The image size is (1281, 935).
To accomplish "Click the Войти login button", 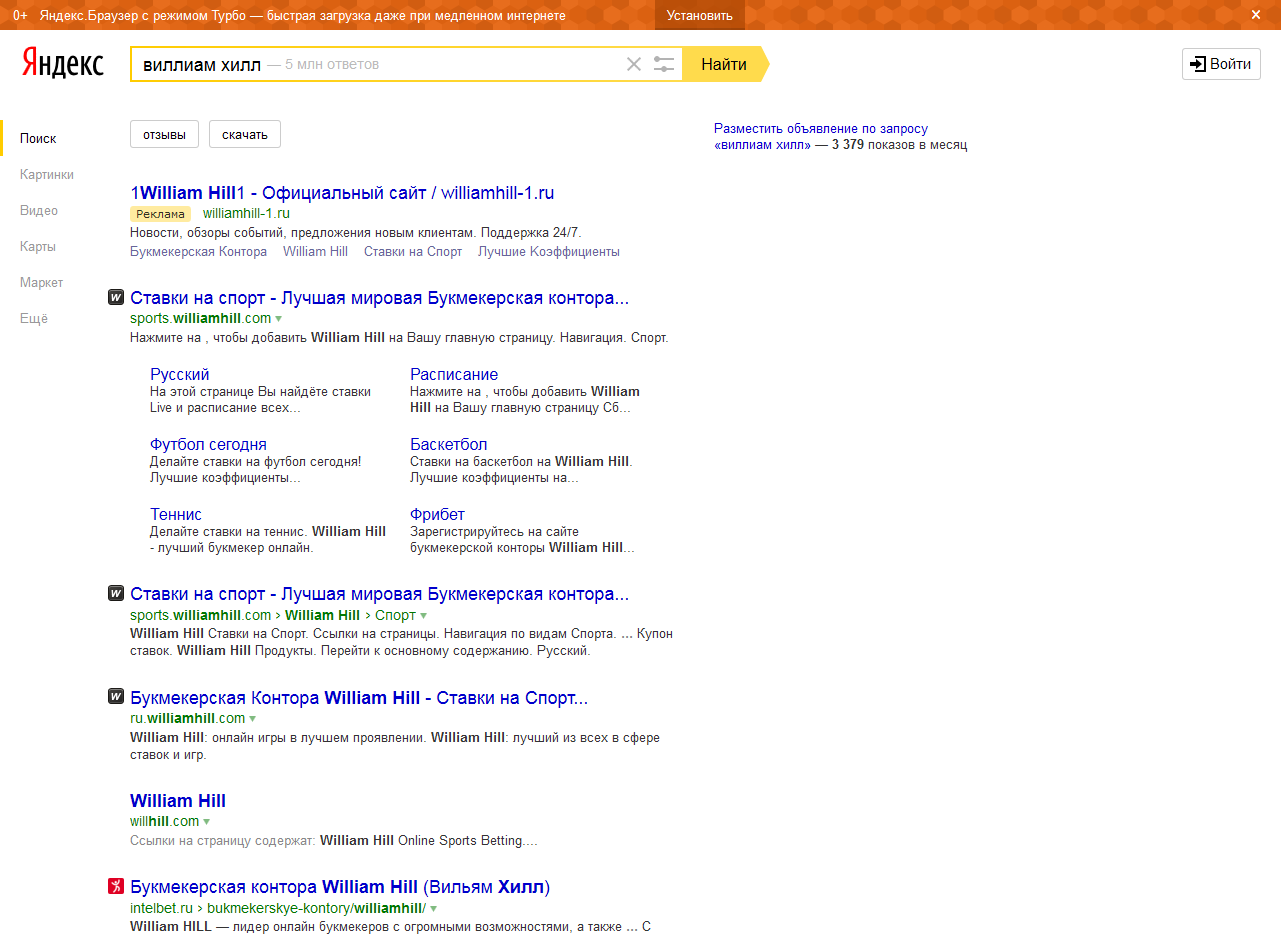I will (1221, 64).
